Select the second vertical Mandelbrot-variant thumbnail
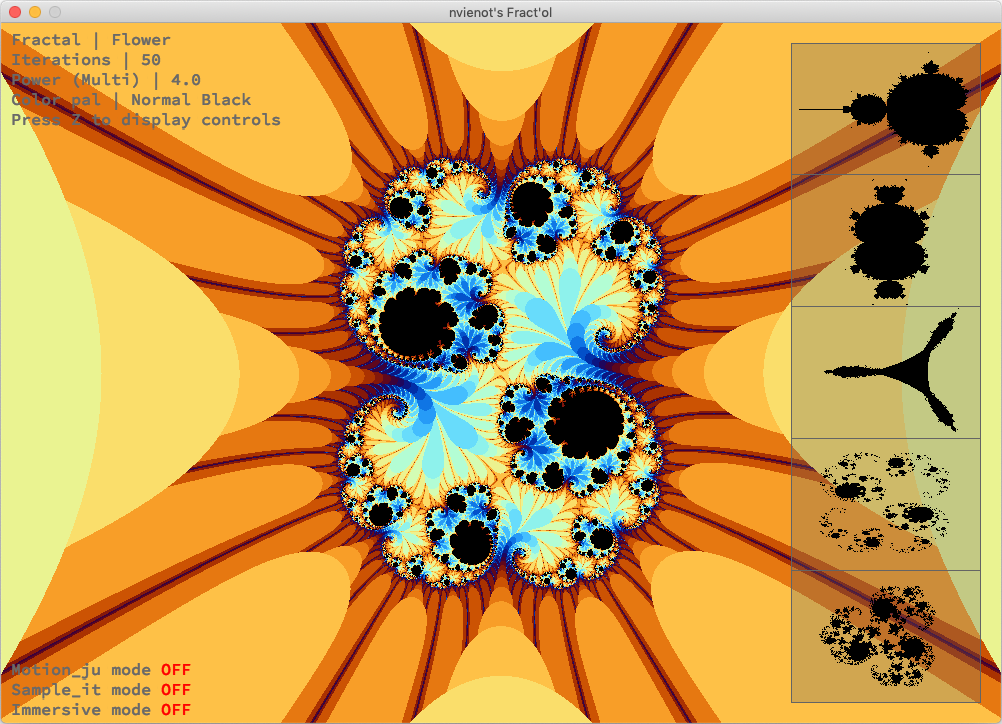This screenshot has height=724, width=1002. tap(886, 241)
